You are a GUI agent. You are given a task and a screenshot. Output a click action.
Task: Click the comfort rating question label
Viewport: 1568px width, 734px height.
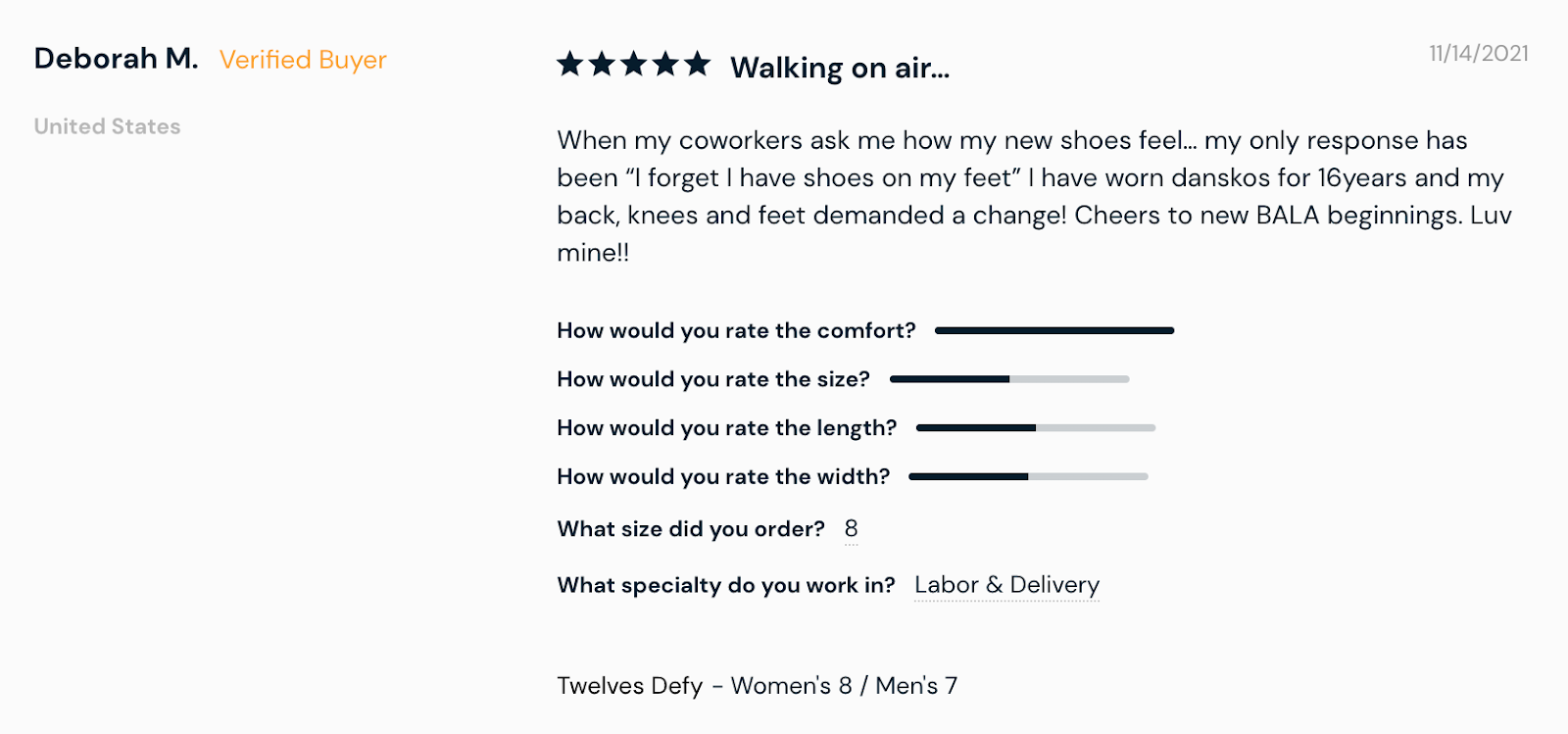[736, 331]
